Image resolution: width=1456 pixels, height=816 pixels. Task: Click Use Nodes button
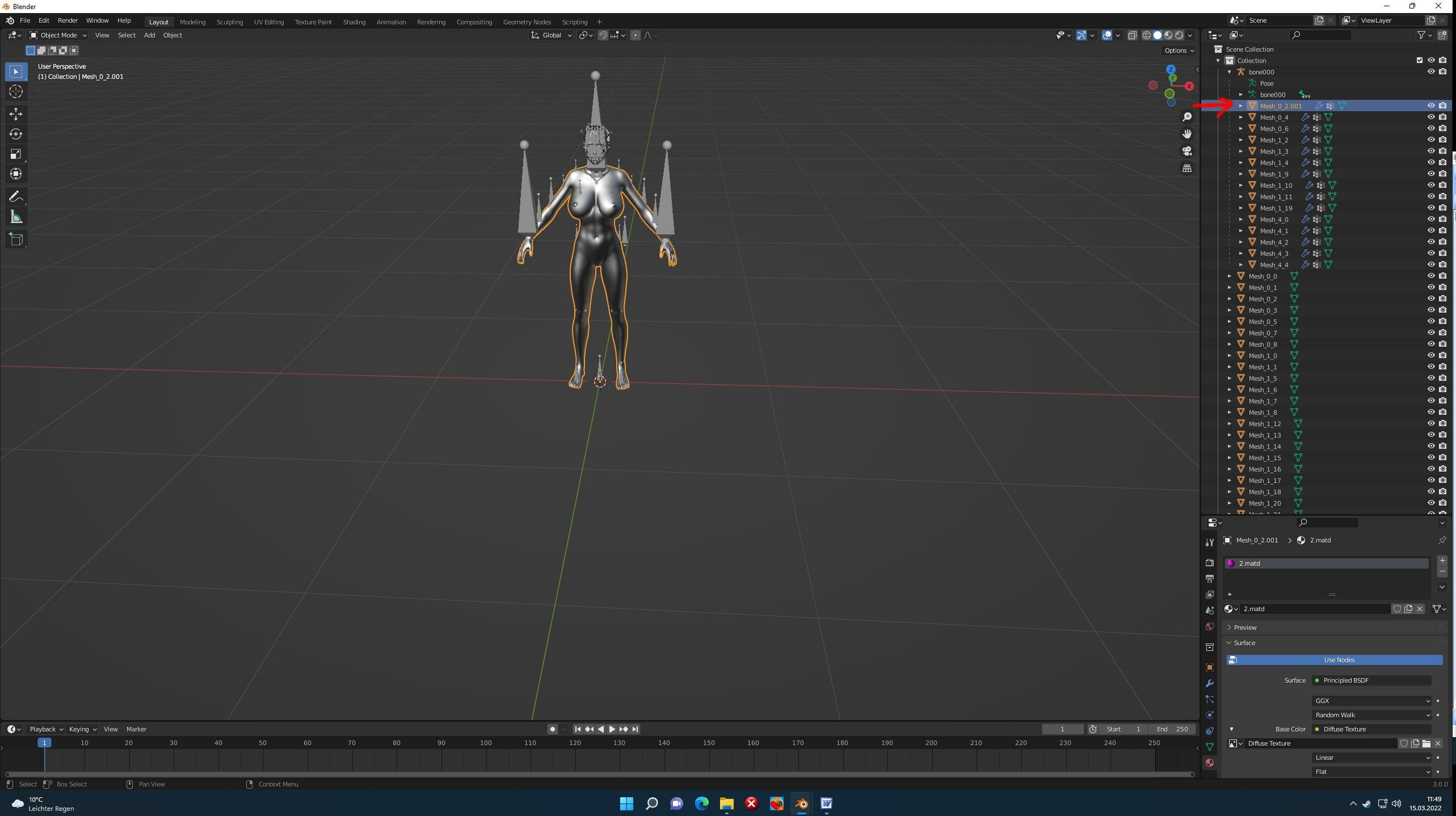(1335, 660)
